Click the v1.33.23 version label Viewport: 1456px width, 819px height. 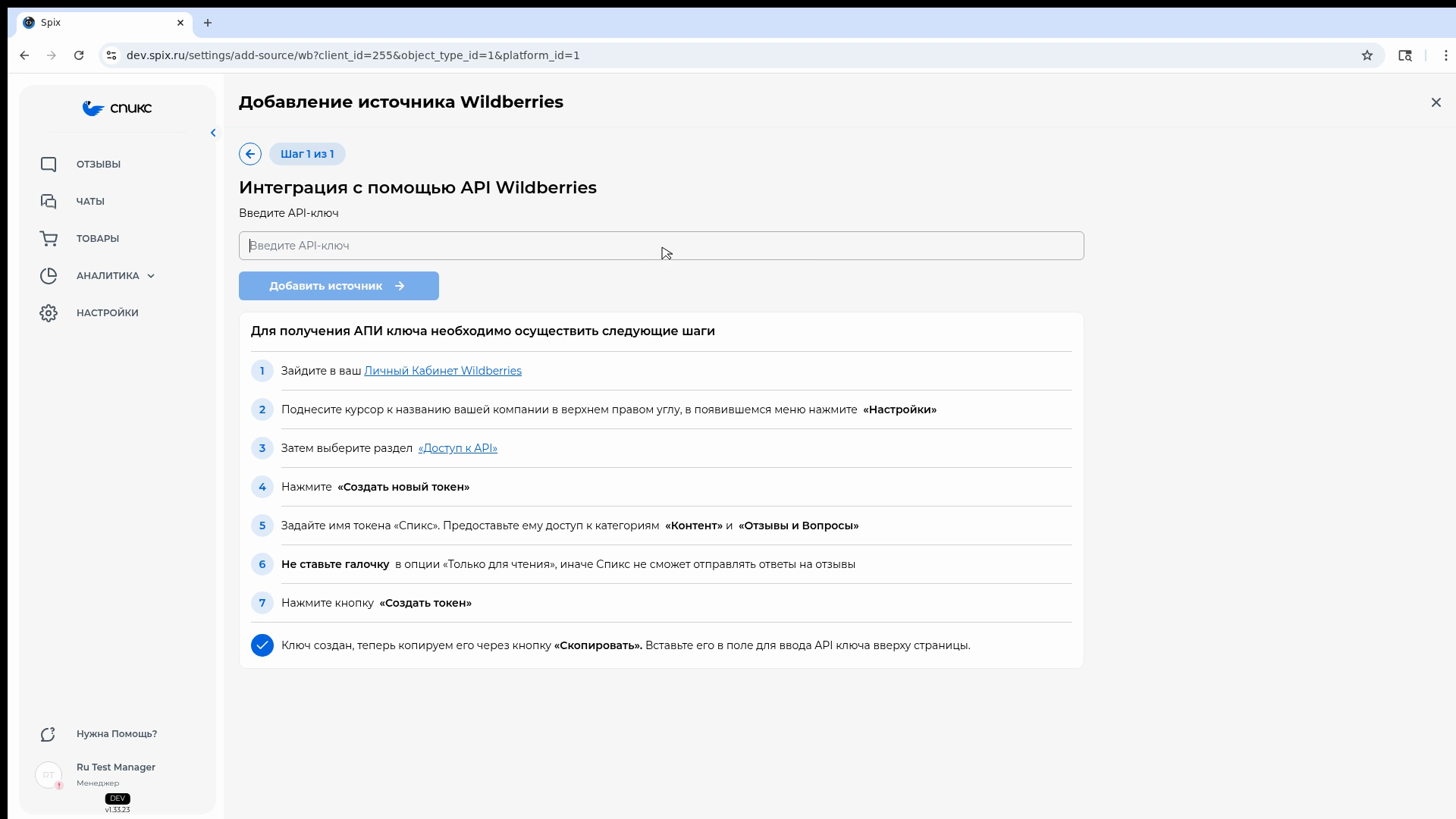pos(118,810)
